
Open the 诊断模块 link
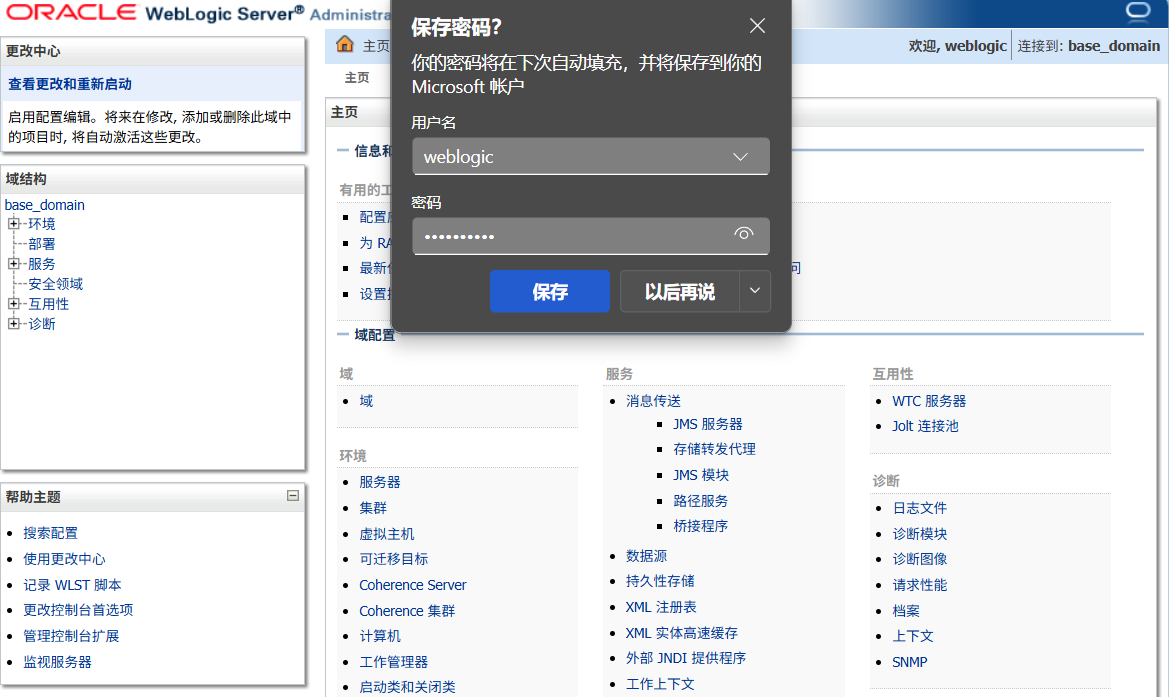[920, 534]
